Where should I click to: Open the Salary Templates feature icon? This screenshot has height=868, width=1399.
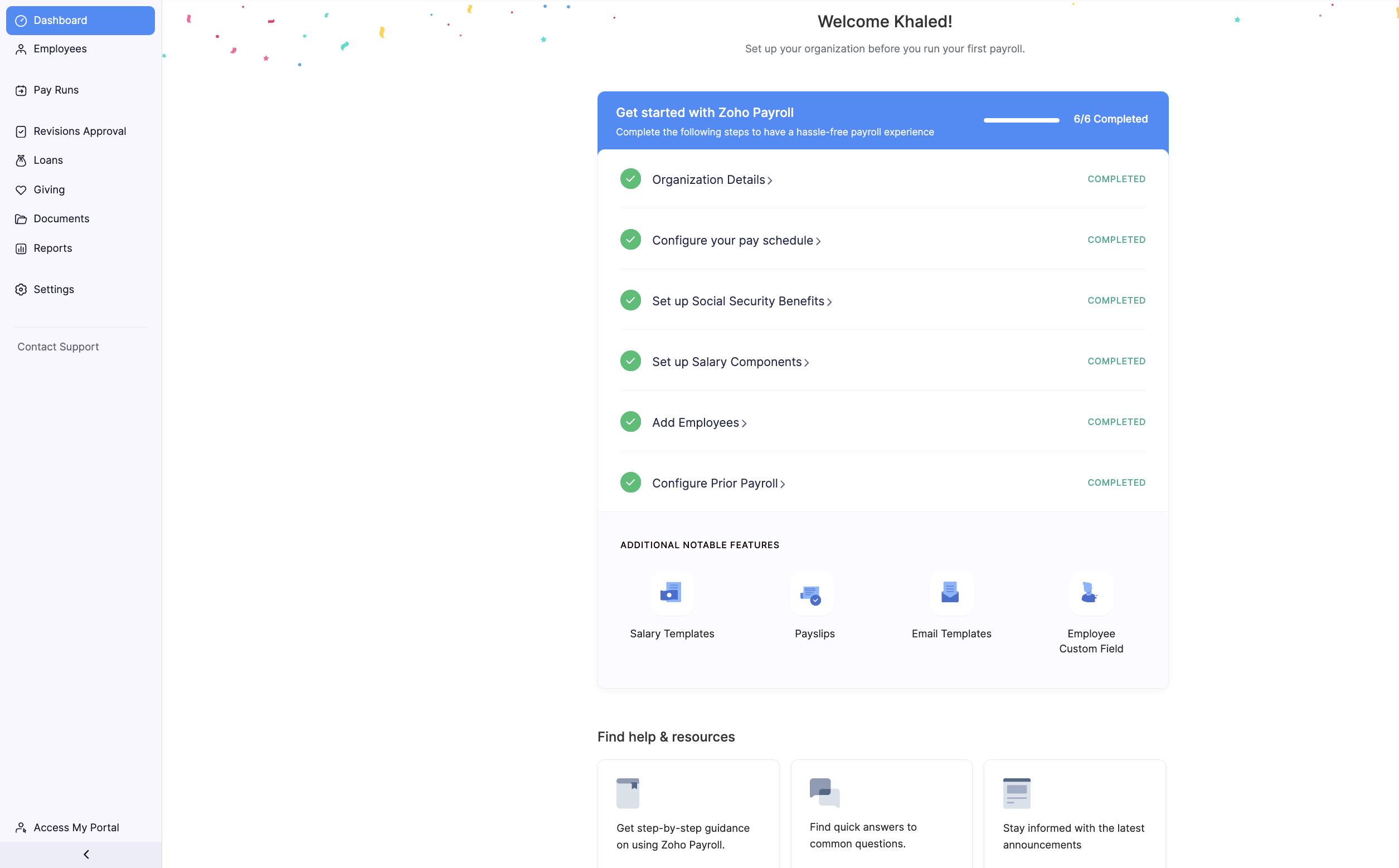pos(672,592)
